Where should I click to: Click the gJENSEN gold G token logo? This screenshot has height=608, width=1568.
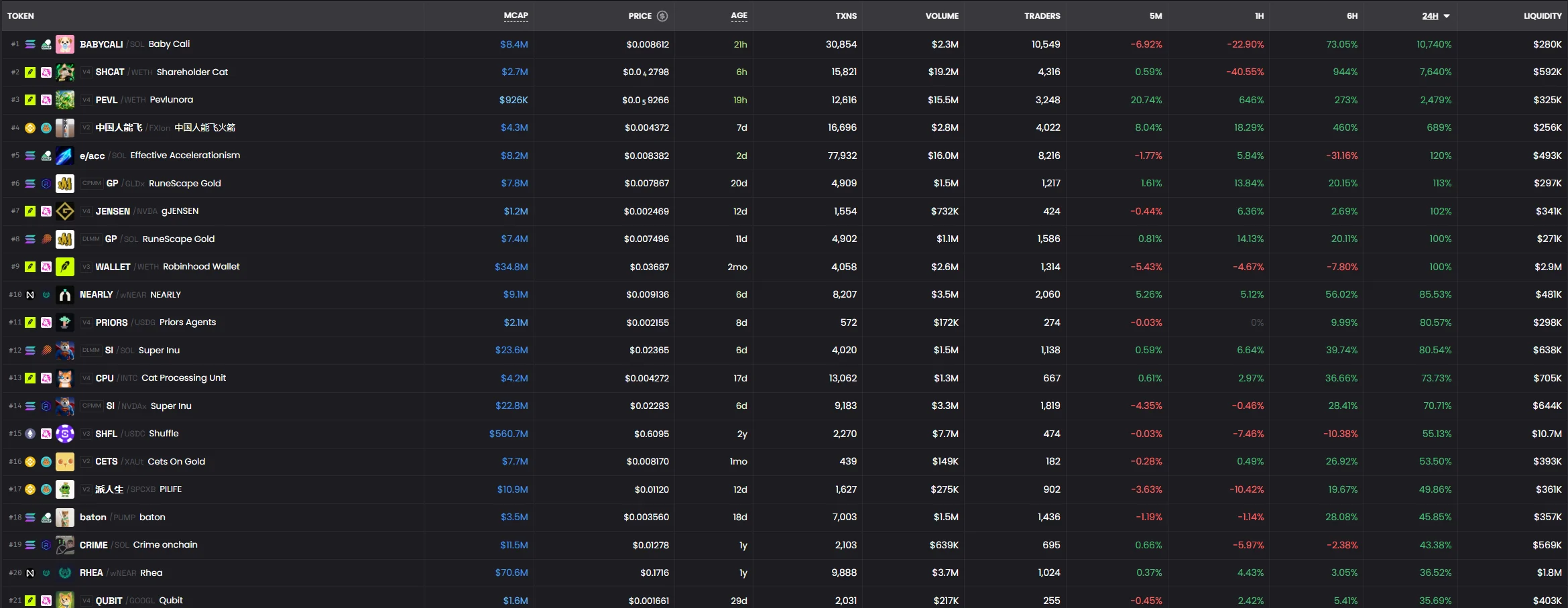coord(65,211)
